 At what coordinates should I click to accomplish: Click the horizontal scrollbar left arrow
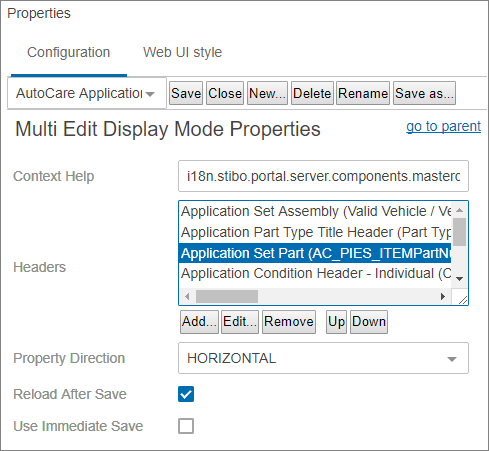pos(187,296)
